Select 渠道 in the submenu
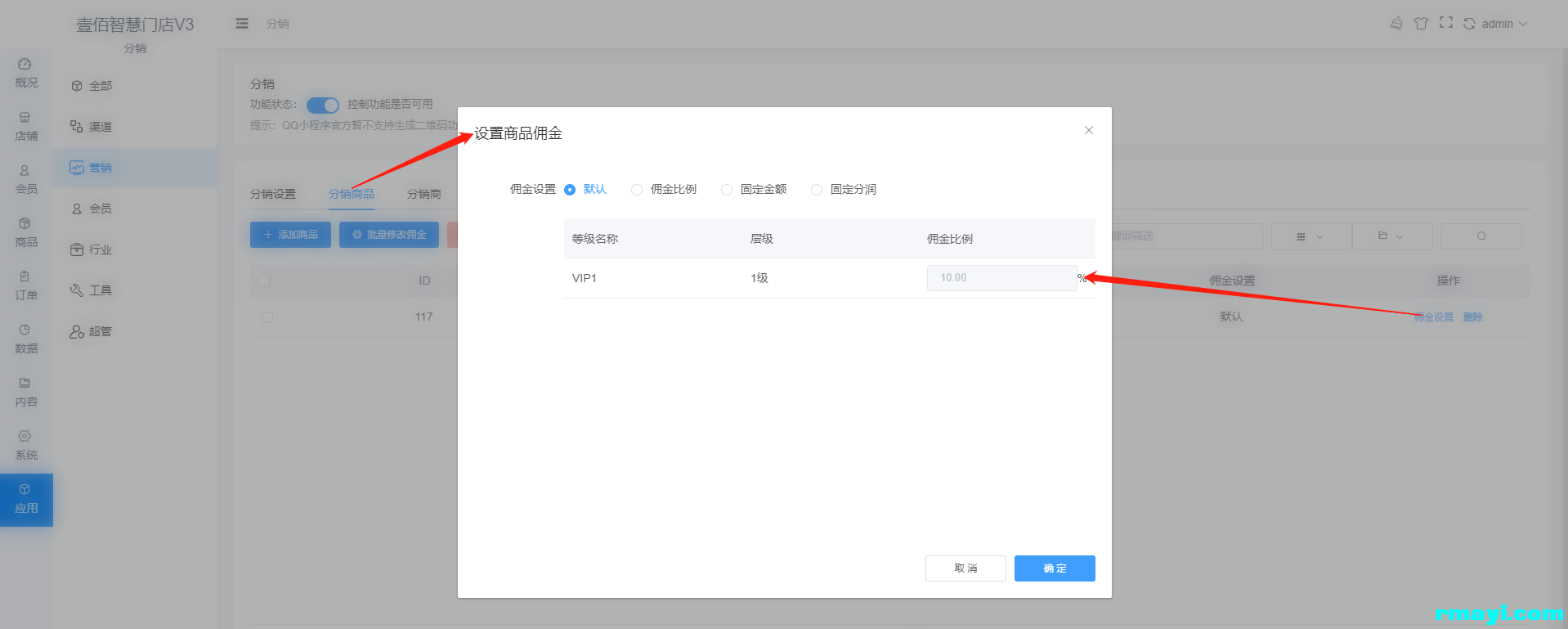 [x=136, y=127]
